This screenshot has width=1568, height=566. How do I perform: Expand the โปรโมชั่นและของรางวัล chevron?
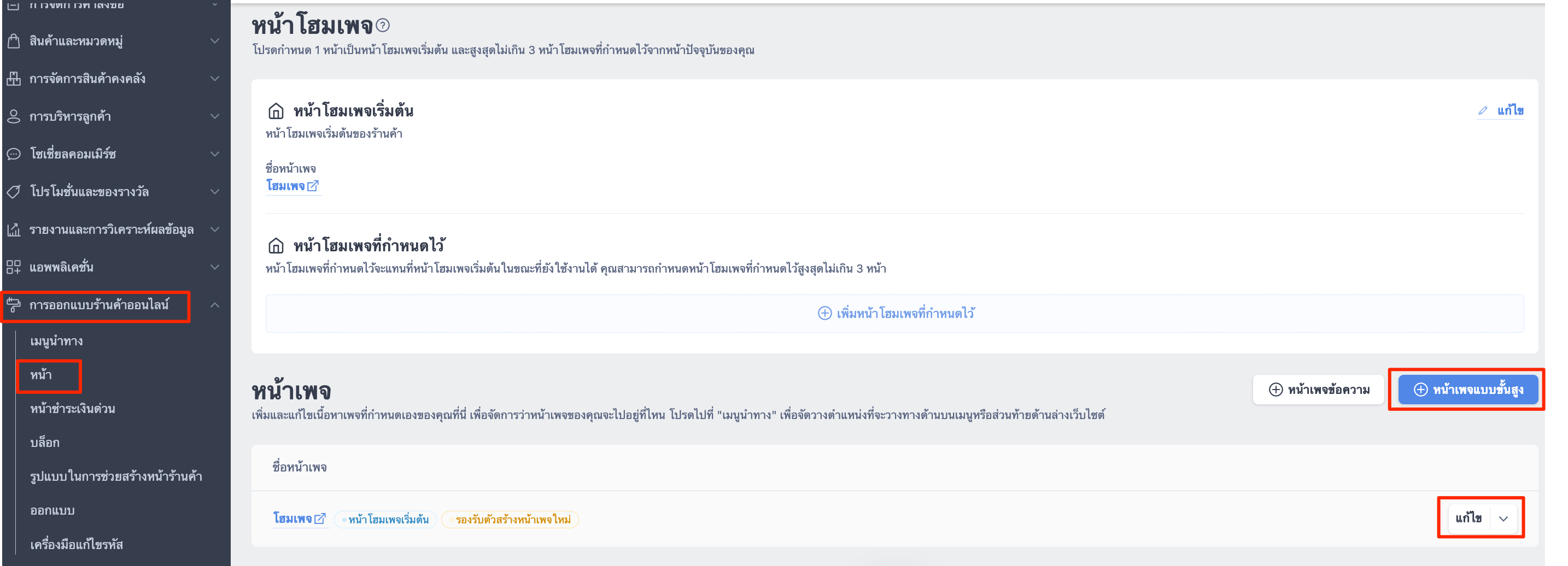tap(215, 192)
